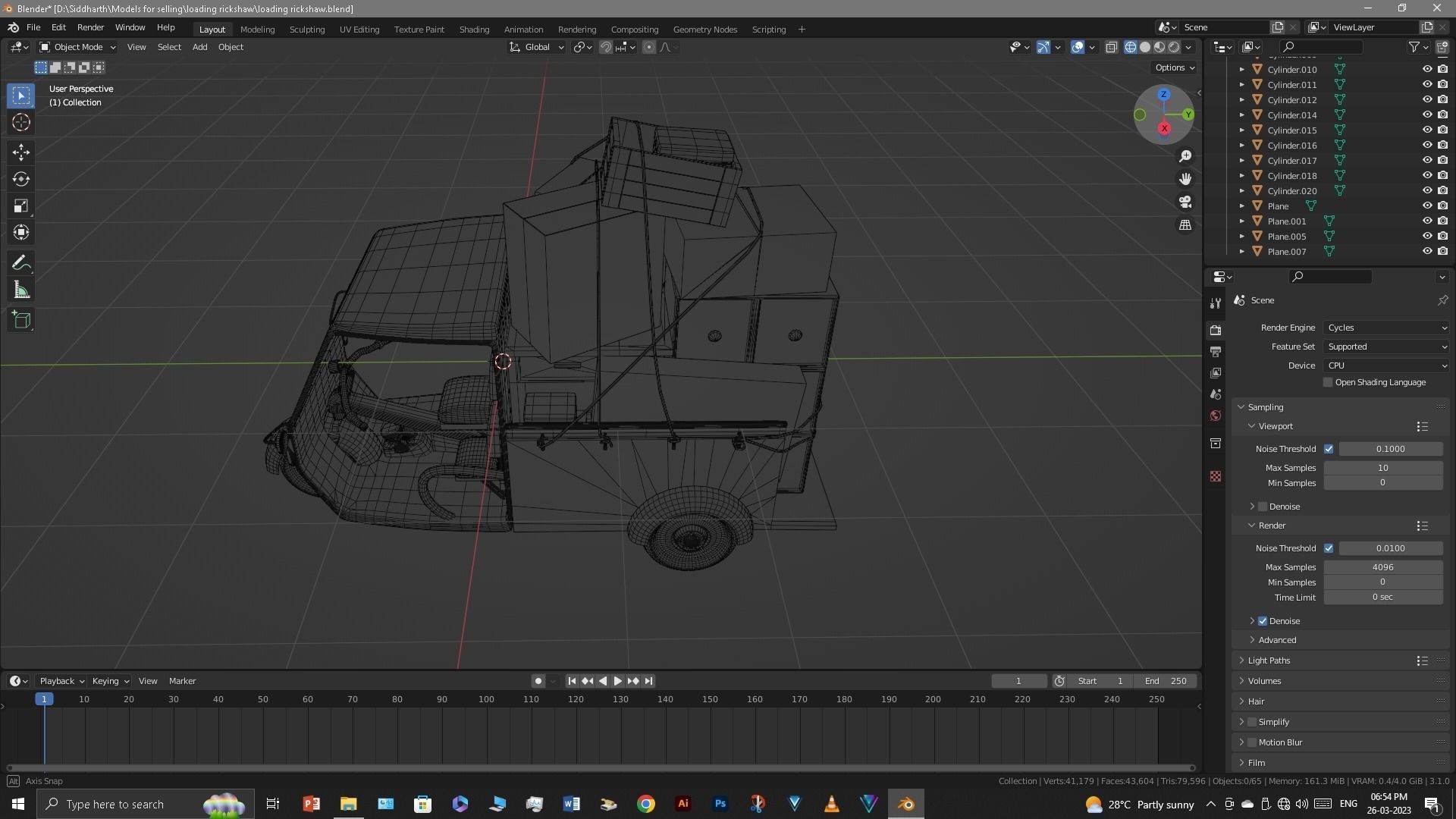Expand the Volumes panel
This screenshot has width=1456, height=819.
click(1264, 681)
